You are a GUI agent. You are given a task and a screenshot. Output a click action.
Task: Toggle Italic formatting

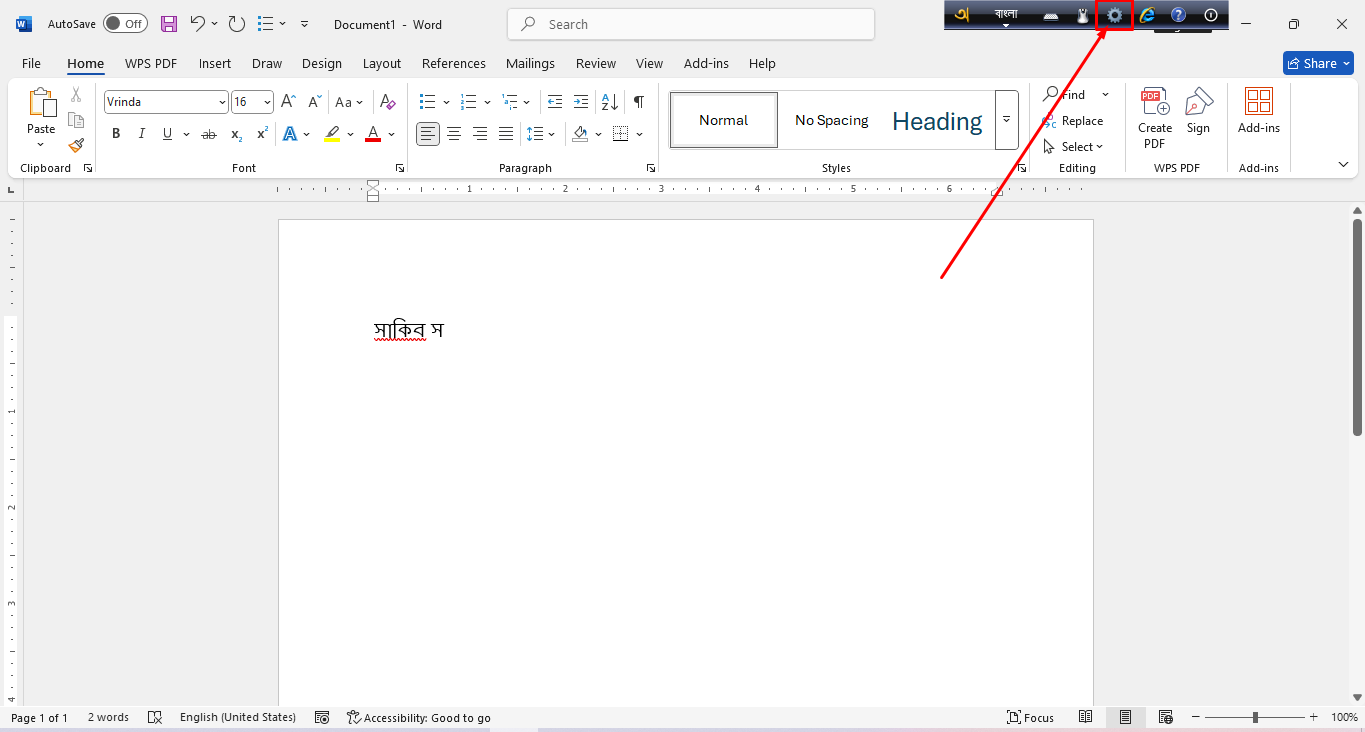click(141, 134)
